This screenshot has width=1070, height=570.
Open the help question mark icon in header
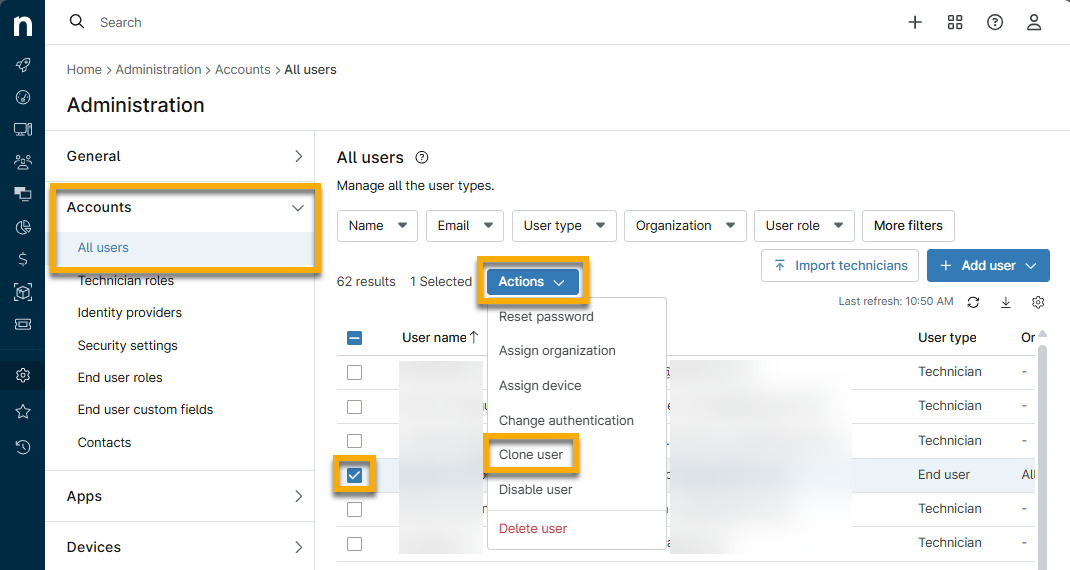pyautogui.click(x=994, y=22)
